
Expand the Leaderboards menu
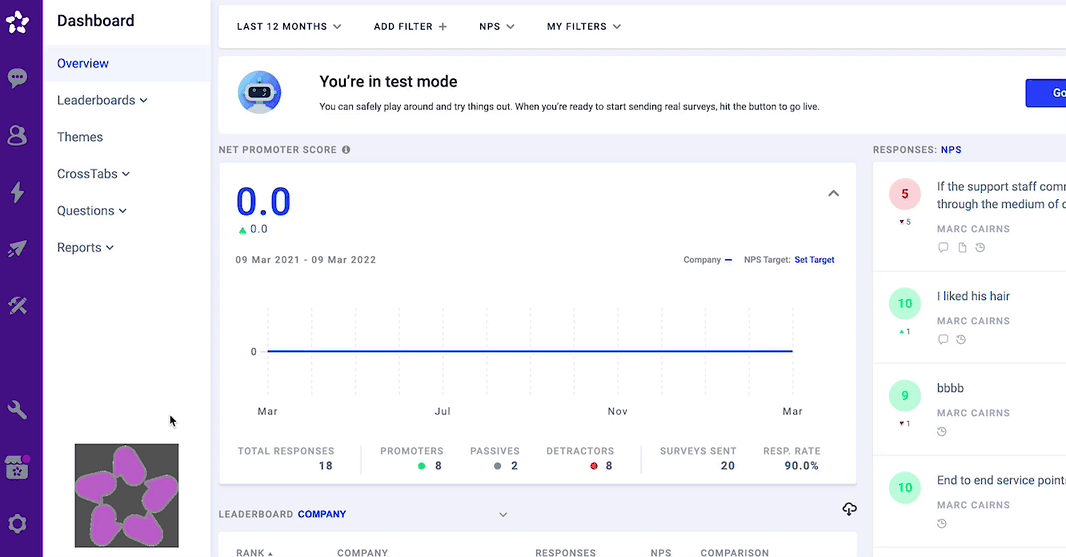(102, 100)
